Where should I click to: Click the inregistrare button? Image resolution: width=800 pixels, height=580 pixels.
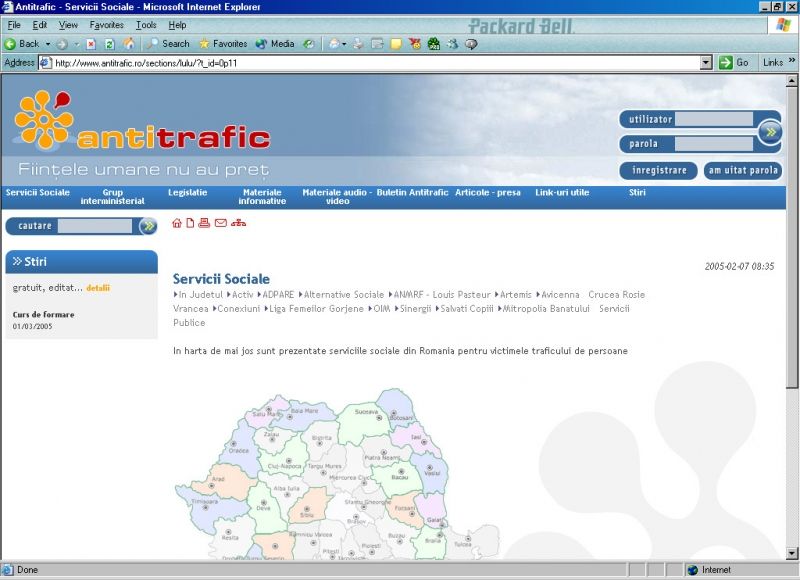coord(659,170)
